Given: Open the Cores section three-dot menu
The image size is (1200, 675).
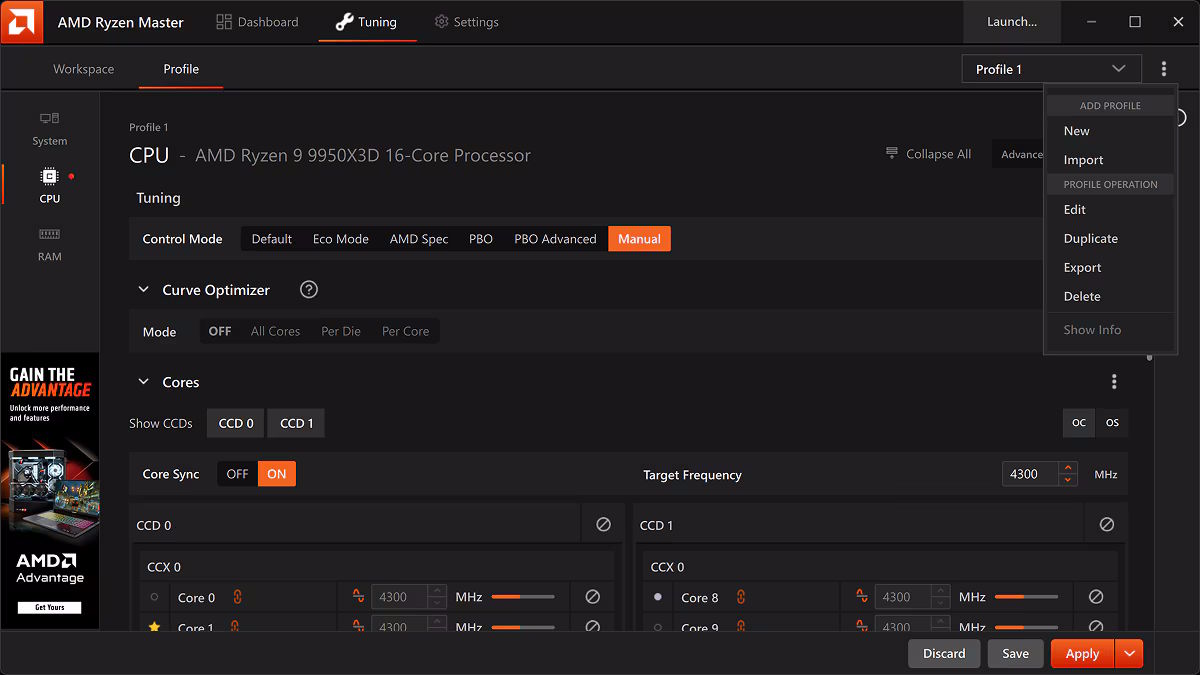Looking at the screenshot, I should (x=1114, y=382).
